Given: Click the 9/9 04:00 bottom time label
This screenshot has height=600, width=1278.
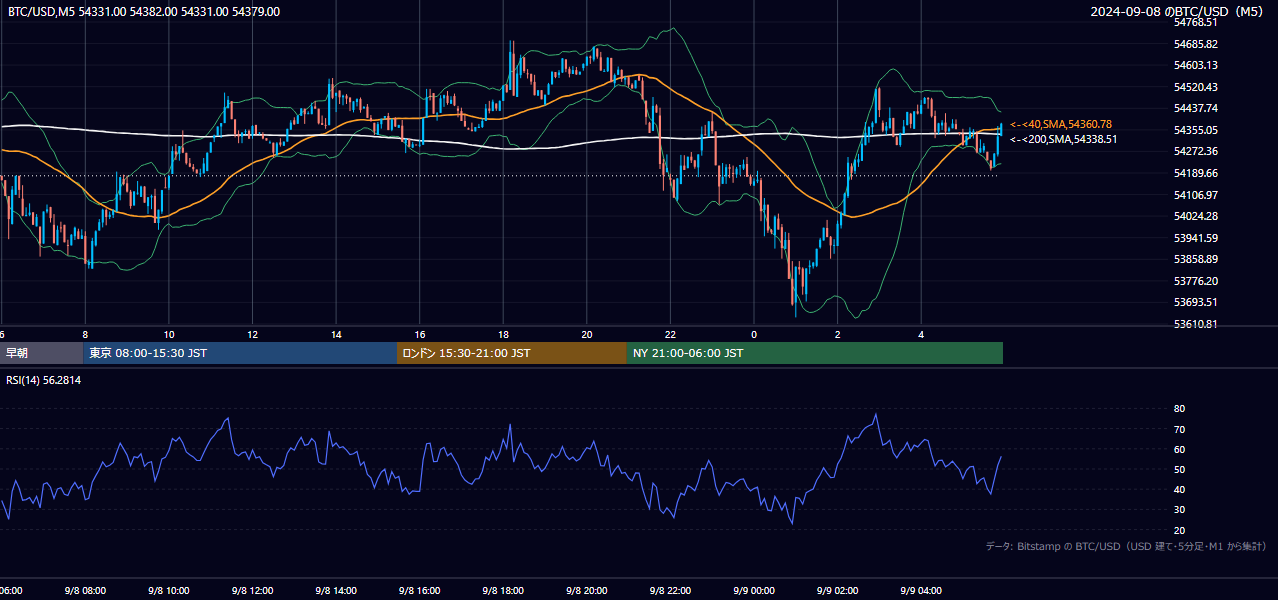Looking at the screenshot, I should (x=921, y=591).
